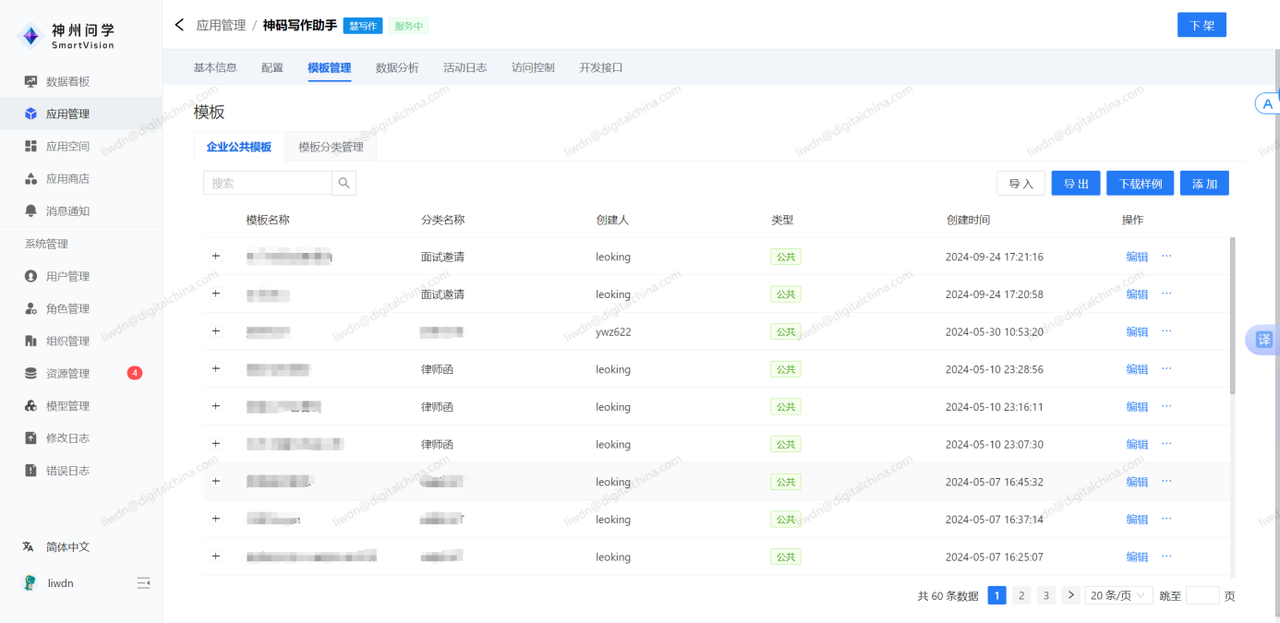
Task: Expand the first template row with plus
Action: [x=216, y=256]
